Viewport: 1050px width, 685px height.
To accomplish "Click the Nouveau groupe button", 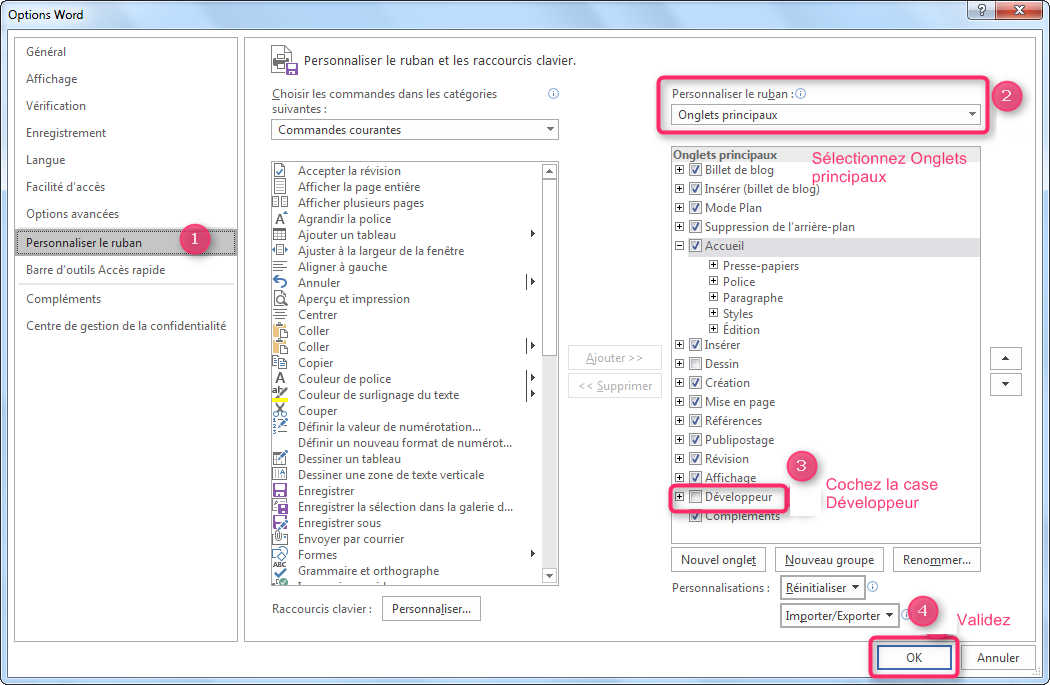I will 829,560.
